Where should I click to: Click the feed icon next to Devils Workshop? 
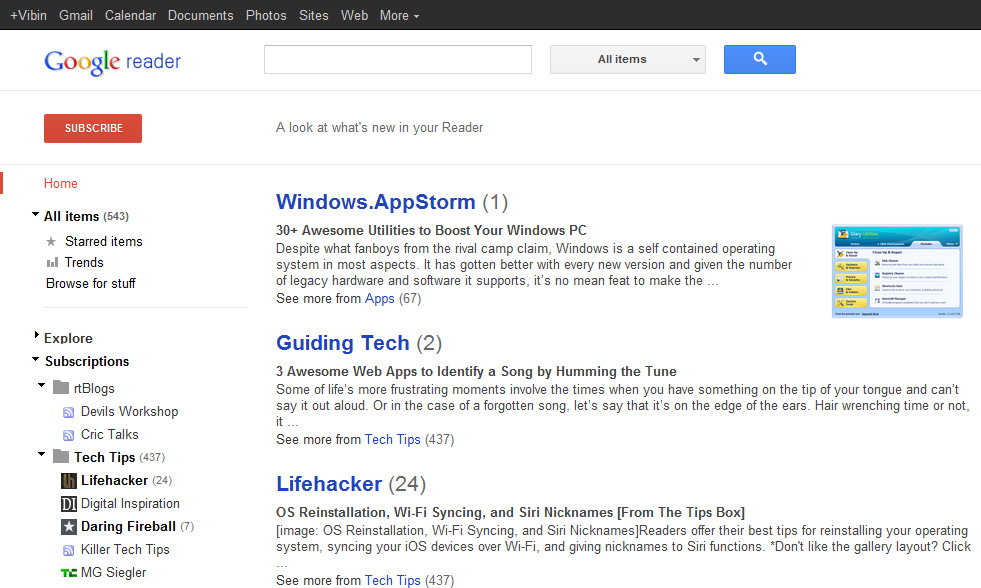68,412
